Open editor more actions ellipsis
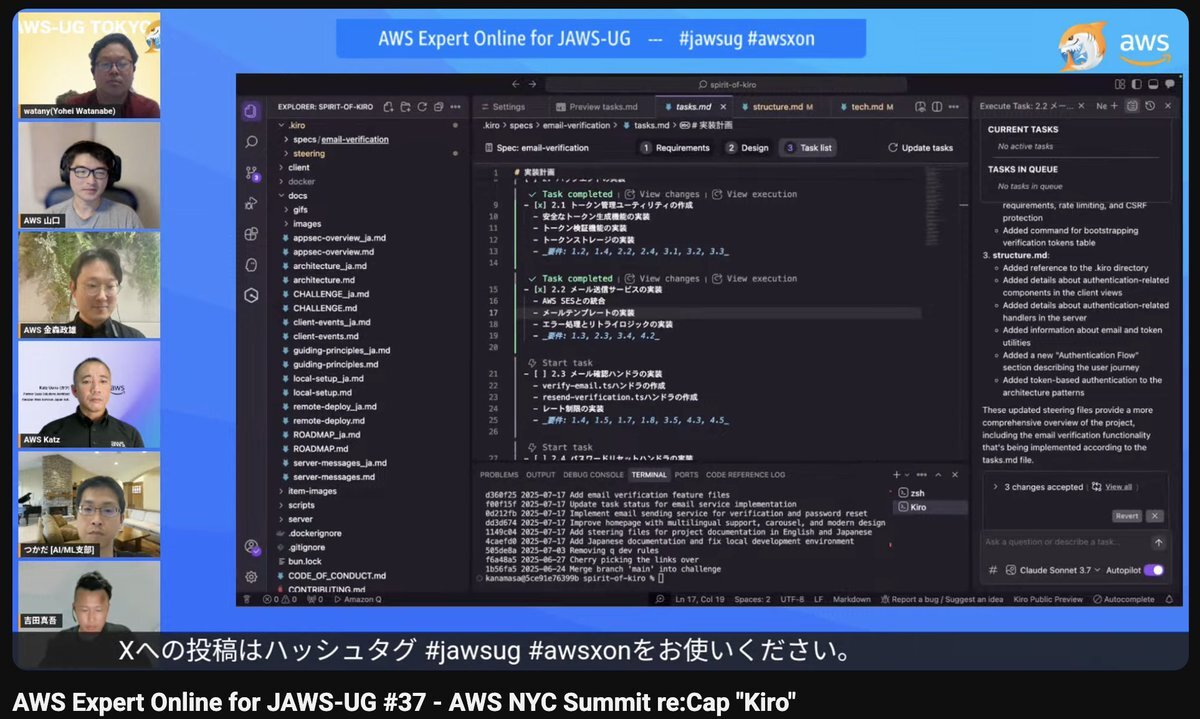This screenshot has width=1200, height=719. [954, 106]
